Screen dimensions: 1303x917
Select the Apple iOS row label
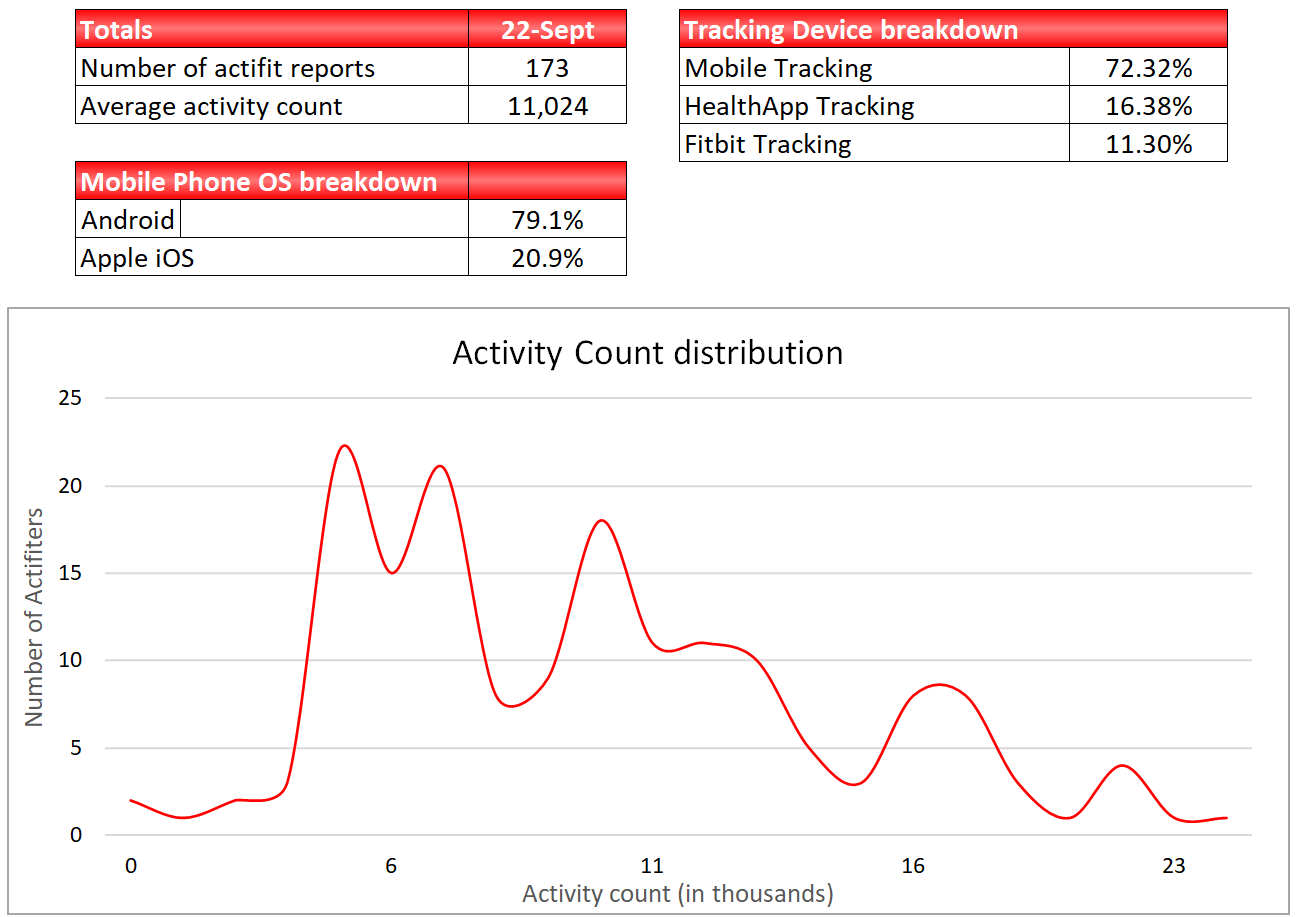(x=272, y=257)
